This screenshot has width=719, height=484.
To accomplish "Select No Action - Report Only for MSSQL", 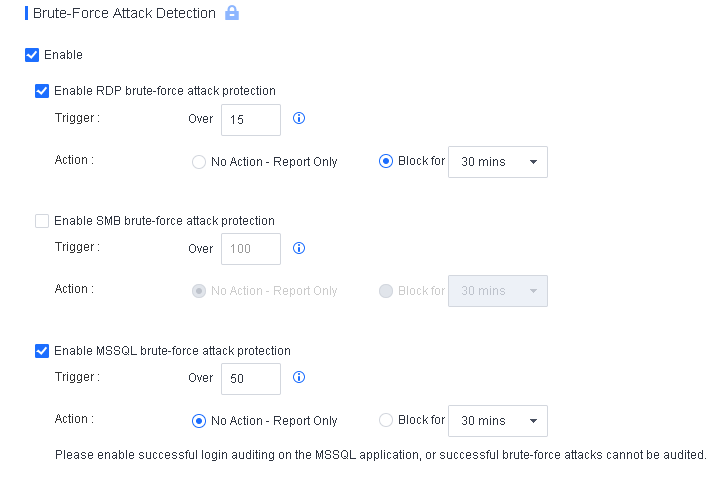I will [x=199, y=421].
